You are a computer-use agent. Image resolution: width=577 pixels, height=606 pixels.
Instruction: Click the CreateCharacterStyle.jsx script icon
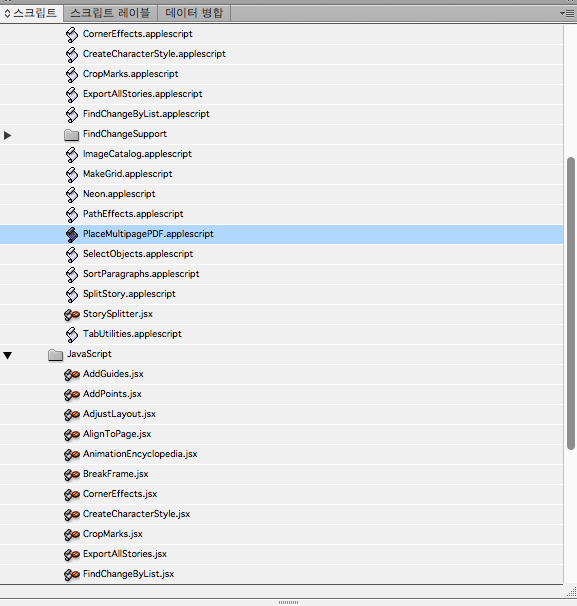[72, 515]
